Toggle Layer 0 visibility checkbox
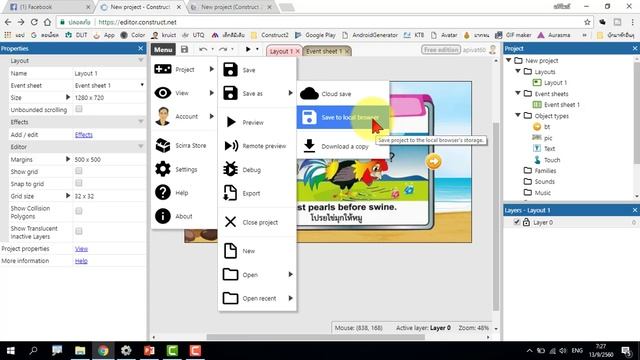640x360 pixels. pyautogui.click(x=517, y=222)
